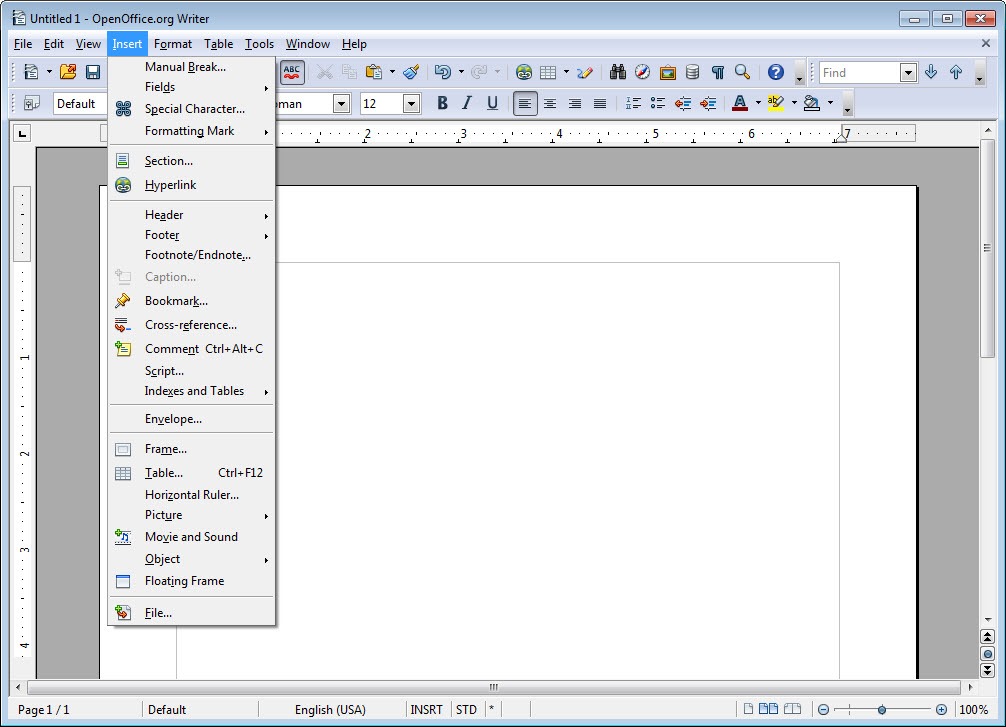Screen dimensions: 1006x727
Task: Click the Table grid toolbar icon
Action: point(548,72)
